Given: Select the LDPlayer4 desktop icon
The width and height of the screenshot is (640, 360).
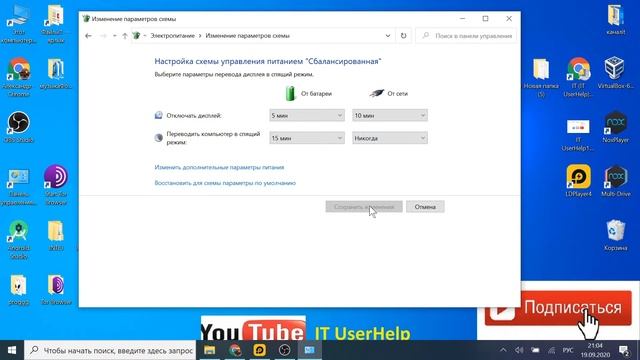Looking at the screenshot, I should click(x=578, y=181).
